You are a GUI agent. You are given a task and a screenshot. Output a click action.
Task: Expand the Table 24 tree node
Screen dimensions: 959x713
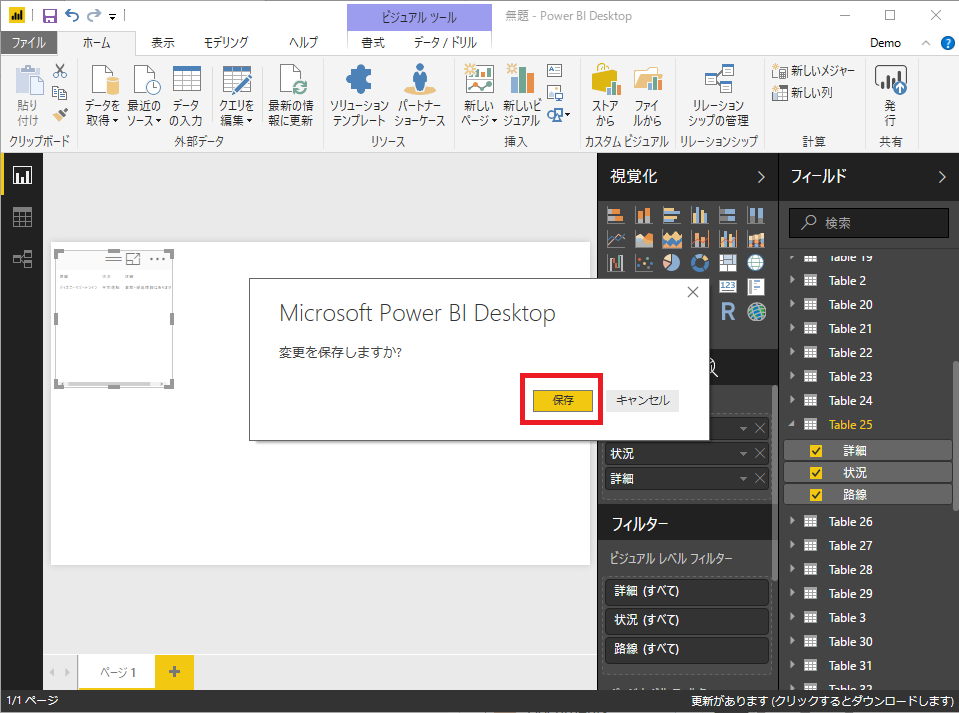[792, 400]
